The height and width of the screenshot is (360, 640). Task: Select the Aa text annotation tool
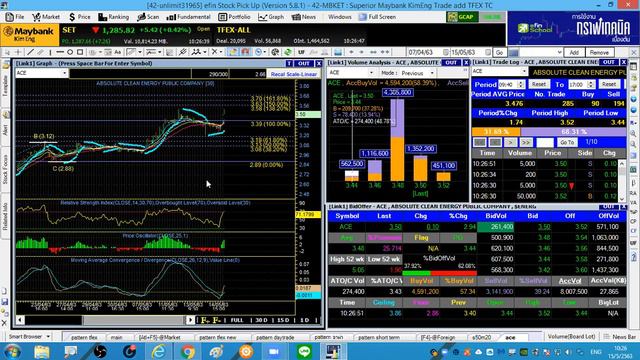(x=118, y=52)
